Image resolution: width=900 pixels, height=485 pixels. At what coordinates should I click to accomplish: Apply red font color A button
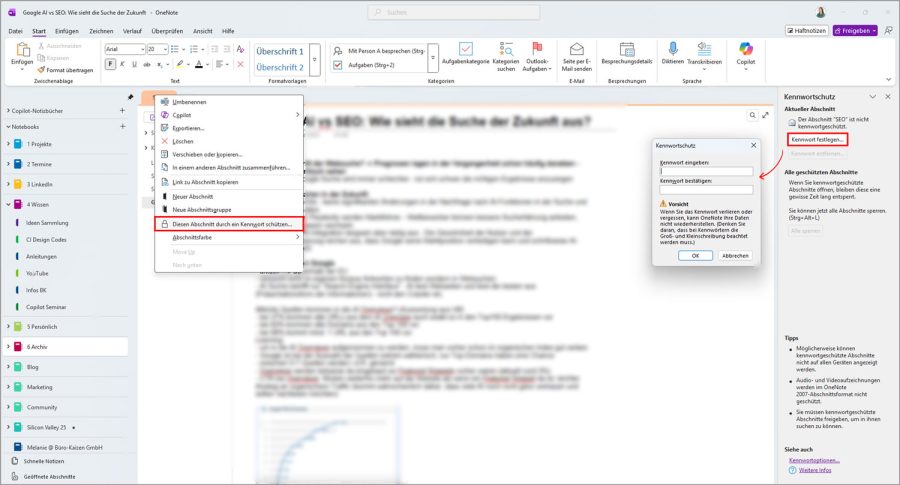[x=201, y=64]
